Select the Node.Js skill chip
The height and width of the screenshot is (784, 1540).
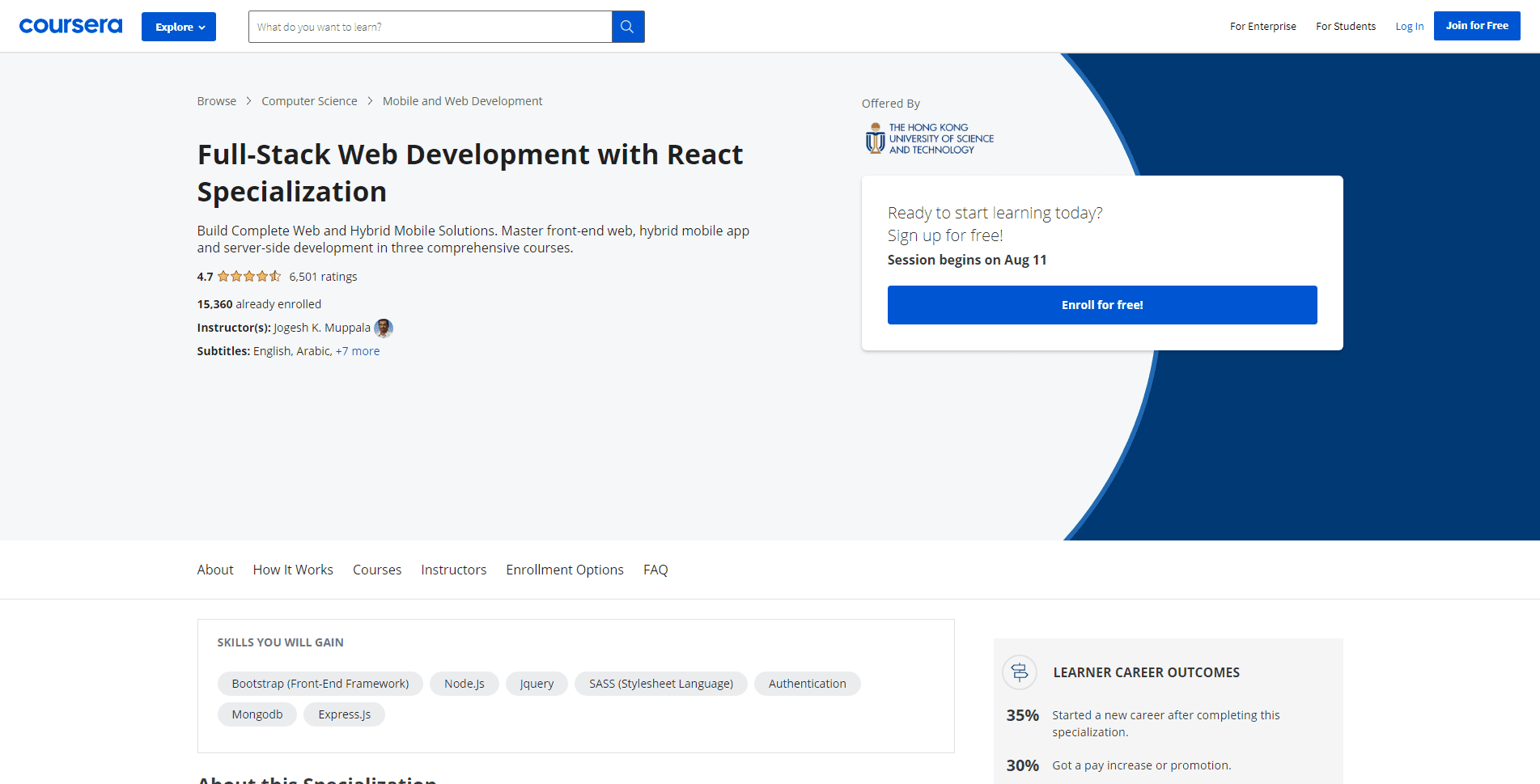coord(464,684)
